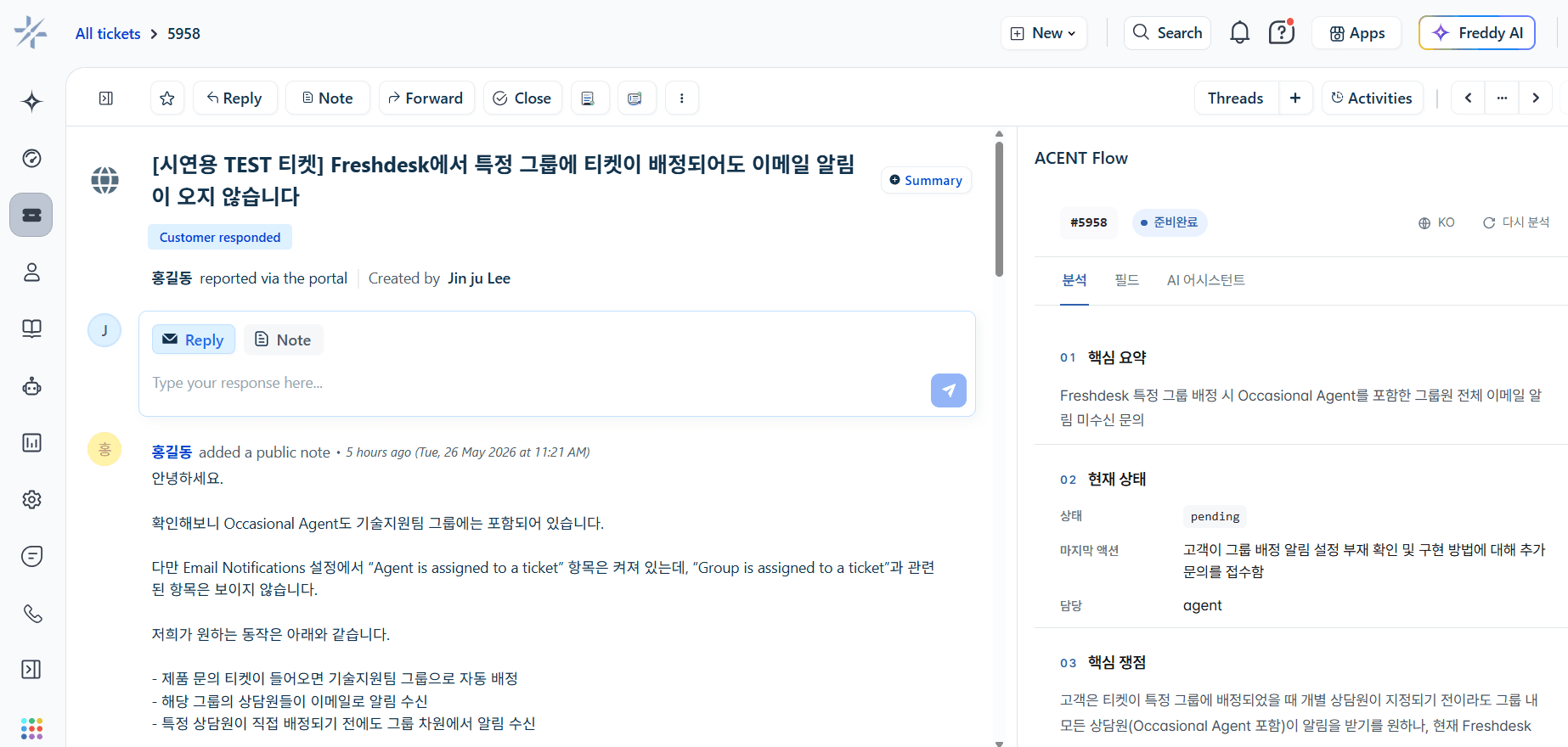Switch to 분석 tab

(x=1074, y=280)
